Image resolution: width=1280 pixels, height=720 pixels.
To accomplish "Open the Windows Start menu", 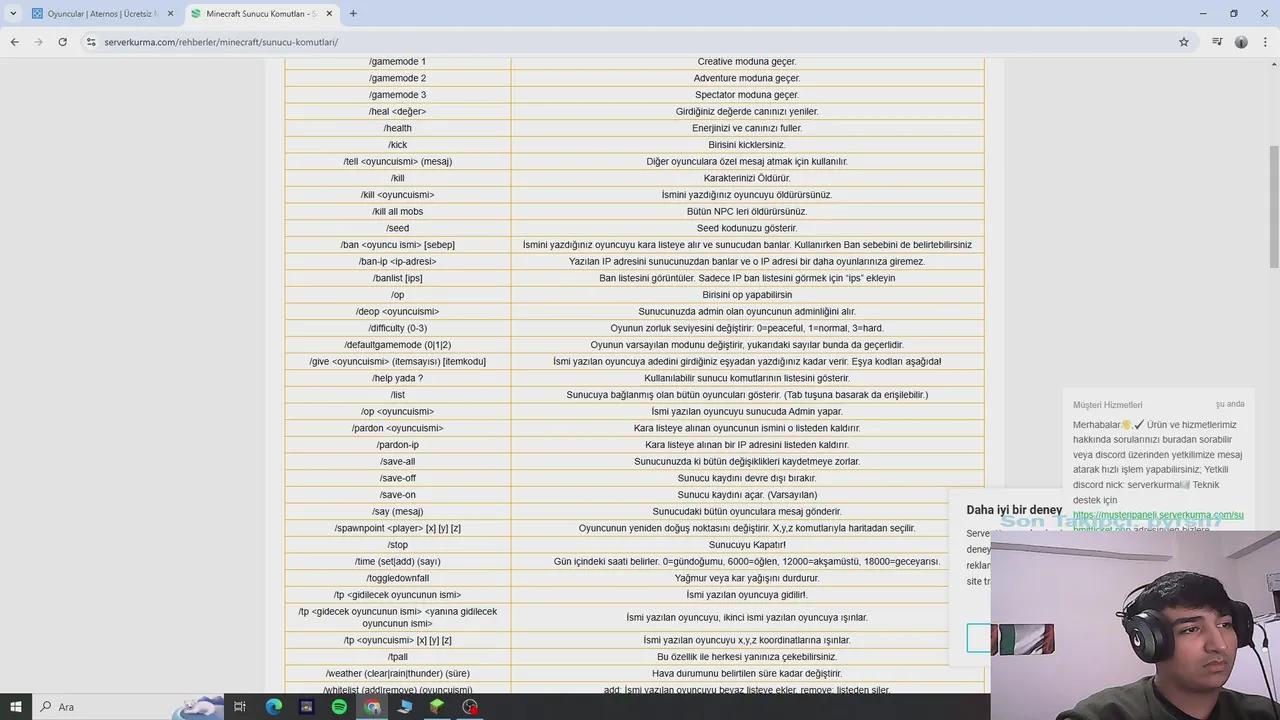I will tap(16, 707).
